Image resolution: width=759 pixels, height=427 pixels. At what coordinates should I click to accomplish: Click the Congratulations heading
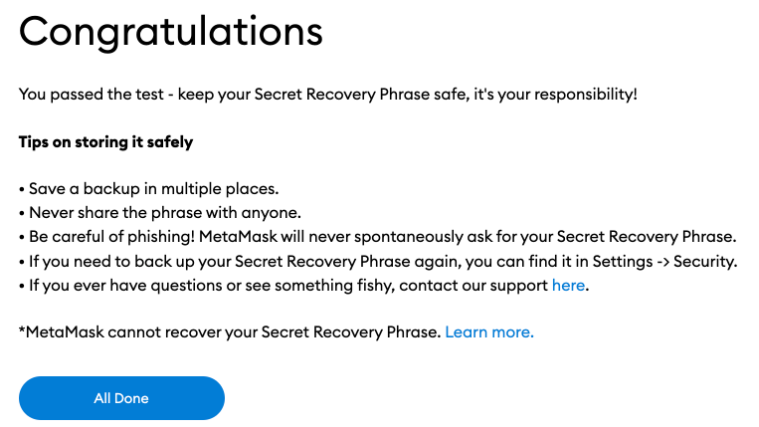tap(171, 33)
